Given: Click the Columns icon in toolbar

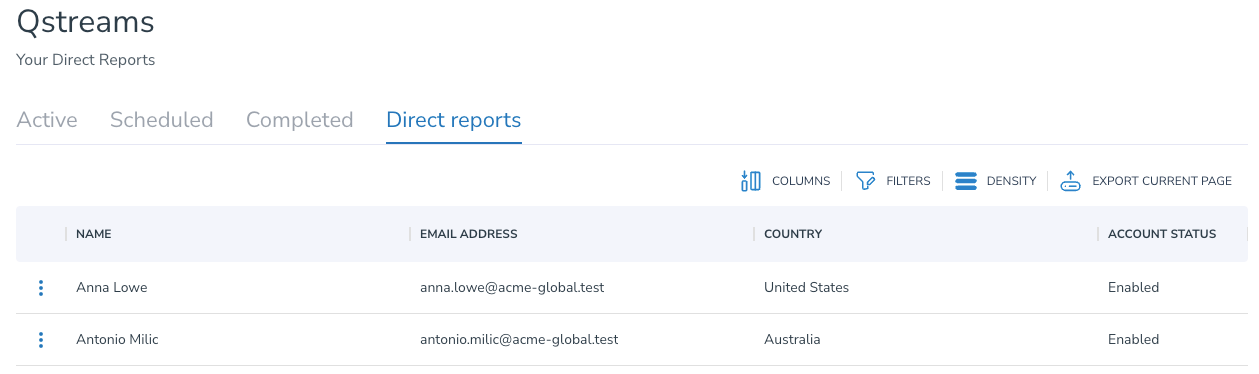Looking at the screenshot, I should pos(750,181).
